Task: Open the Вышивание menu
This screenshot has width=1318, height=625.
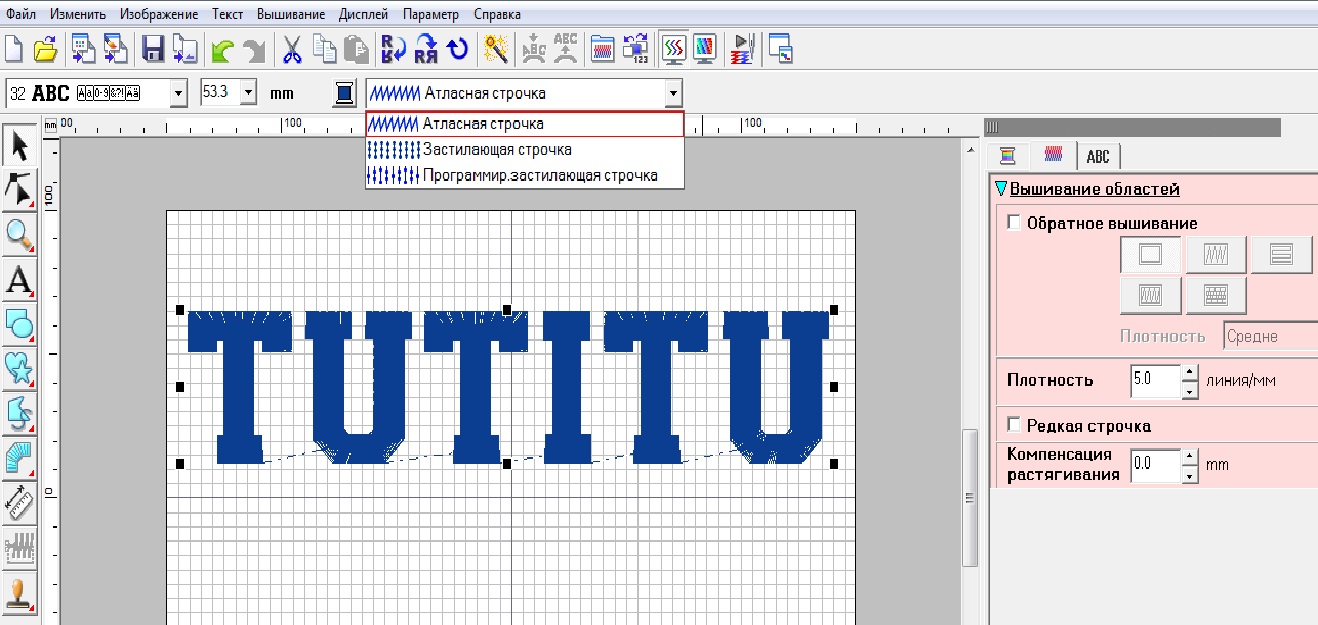Action: pyautogui.click(x=290, y=15)
